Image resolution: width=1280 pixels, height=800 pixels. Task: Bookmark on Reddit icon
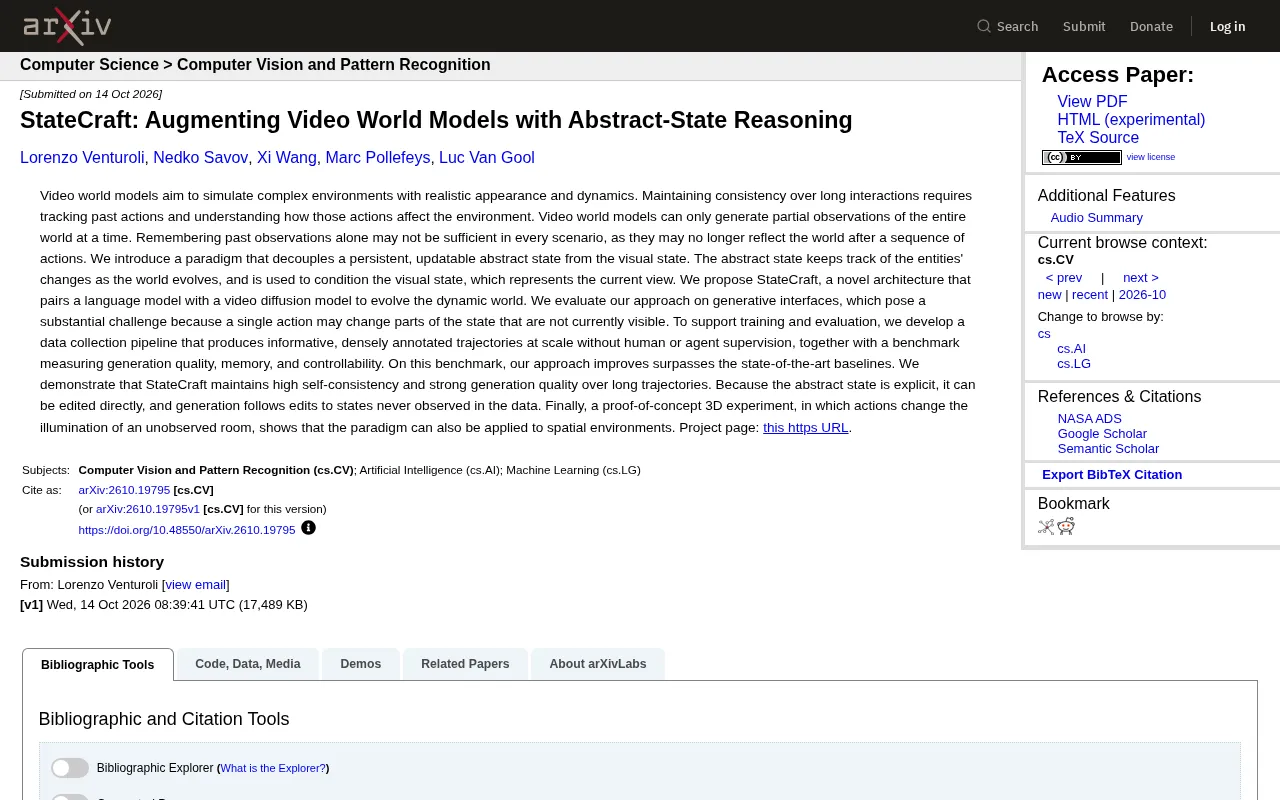pos(1066,527)
